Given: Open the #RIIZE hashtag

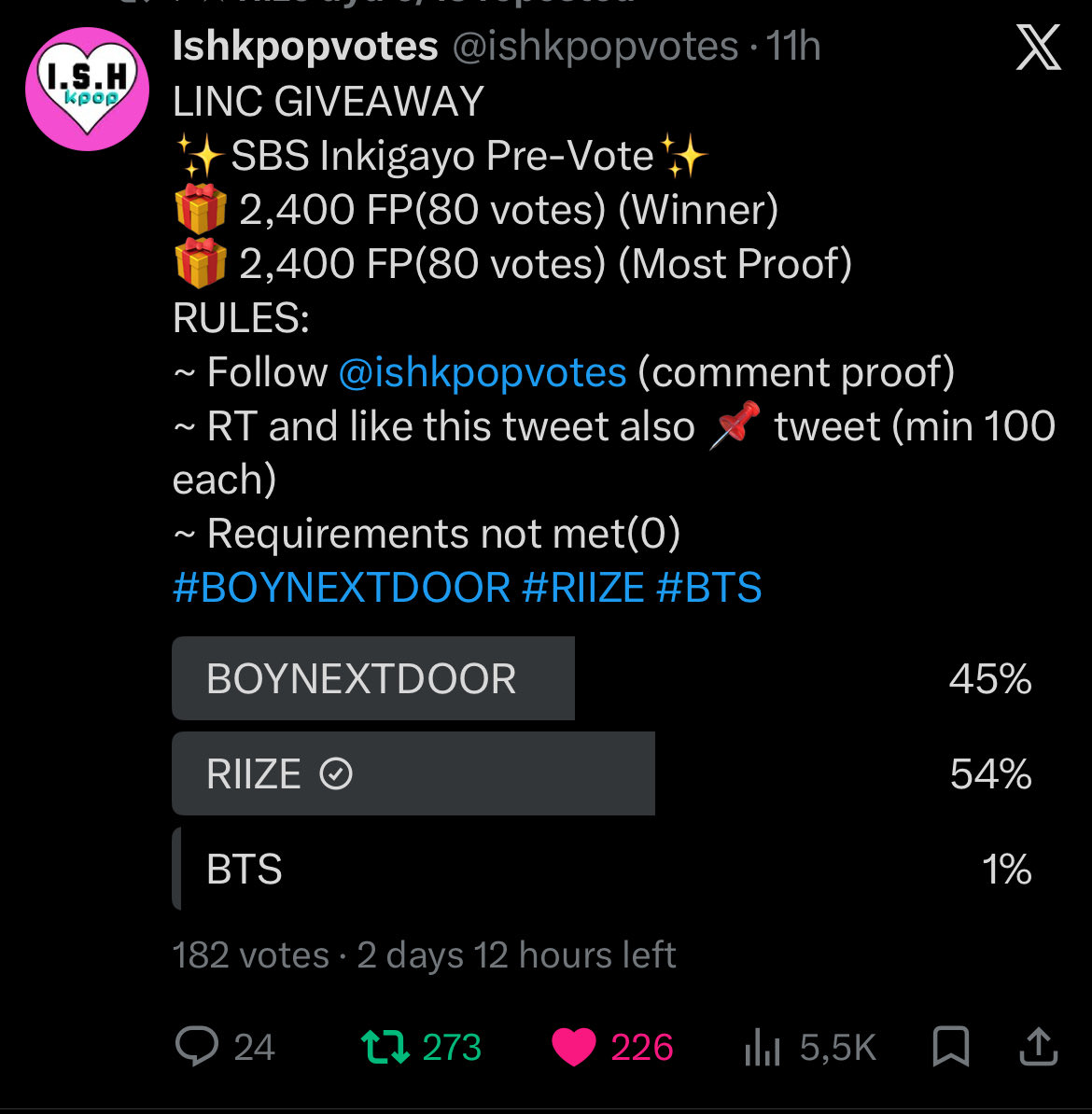Looking at the screenshot, I should [583, 588].
